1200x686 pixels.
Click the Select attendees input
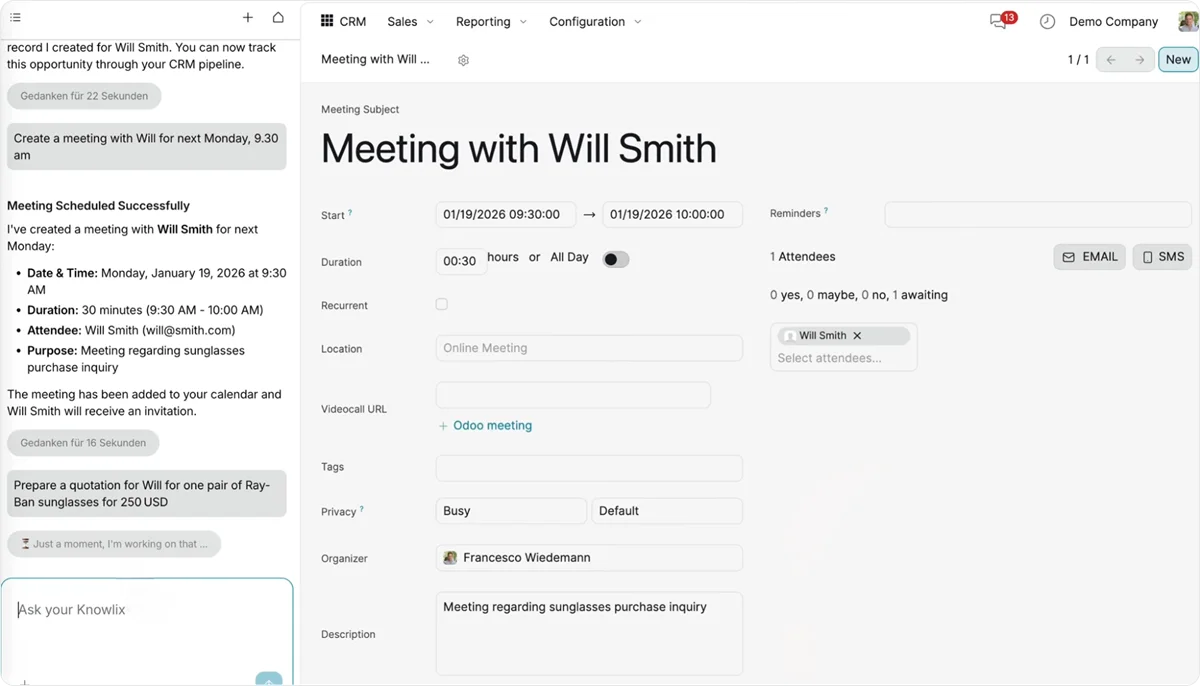(843, 358)
